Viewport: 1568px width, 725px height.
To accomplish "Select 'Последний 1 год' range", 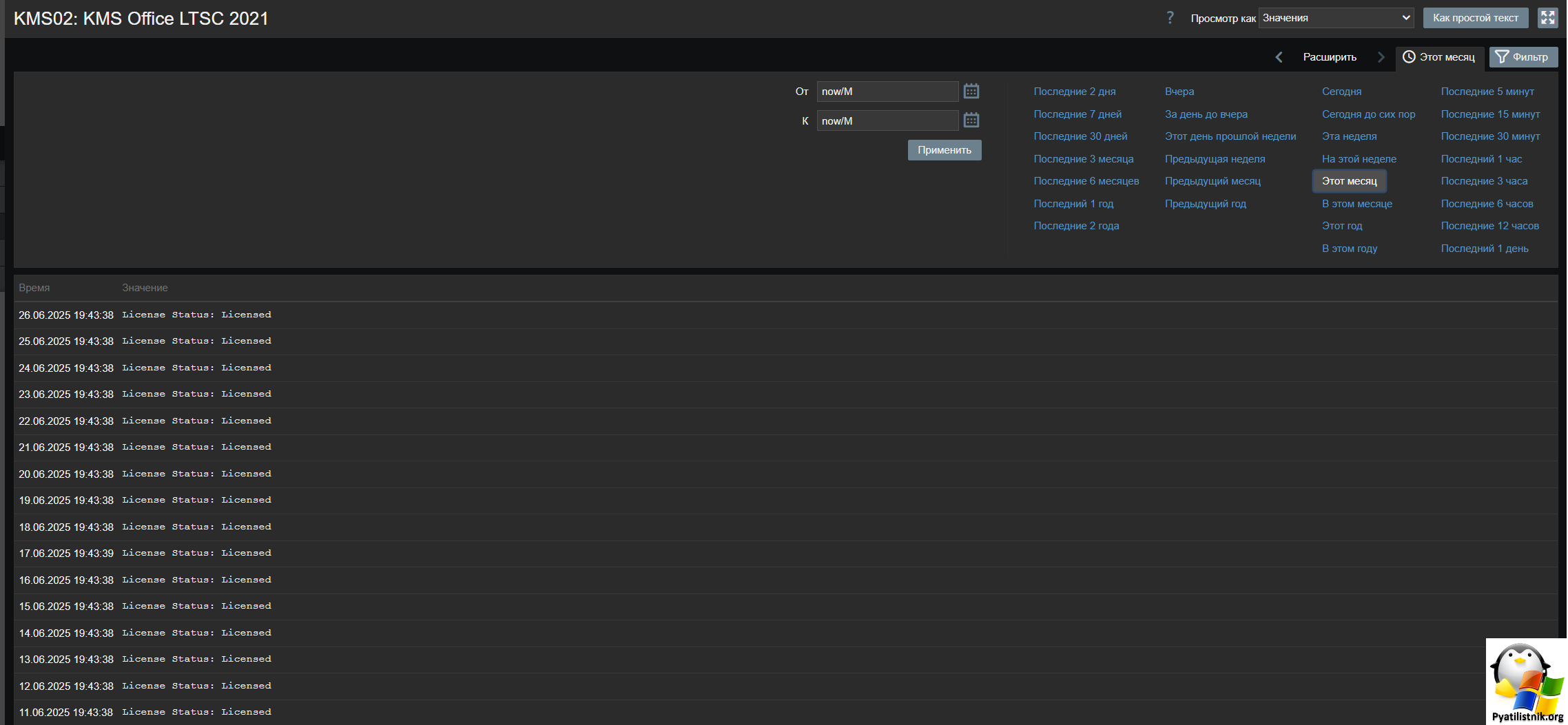I will click(x=1073, y=204).
